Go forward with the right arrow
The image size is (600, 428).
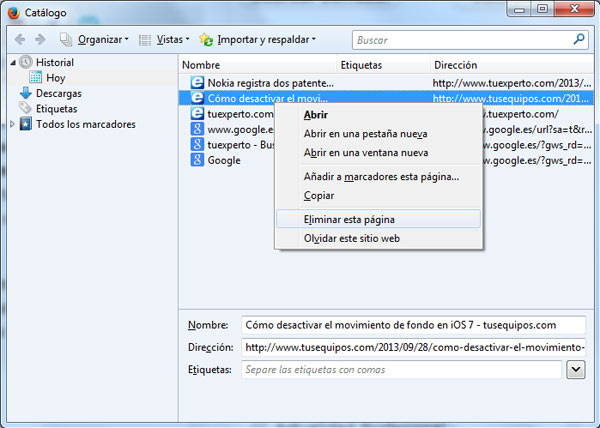click(x=40, y=39)
